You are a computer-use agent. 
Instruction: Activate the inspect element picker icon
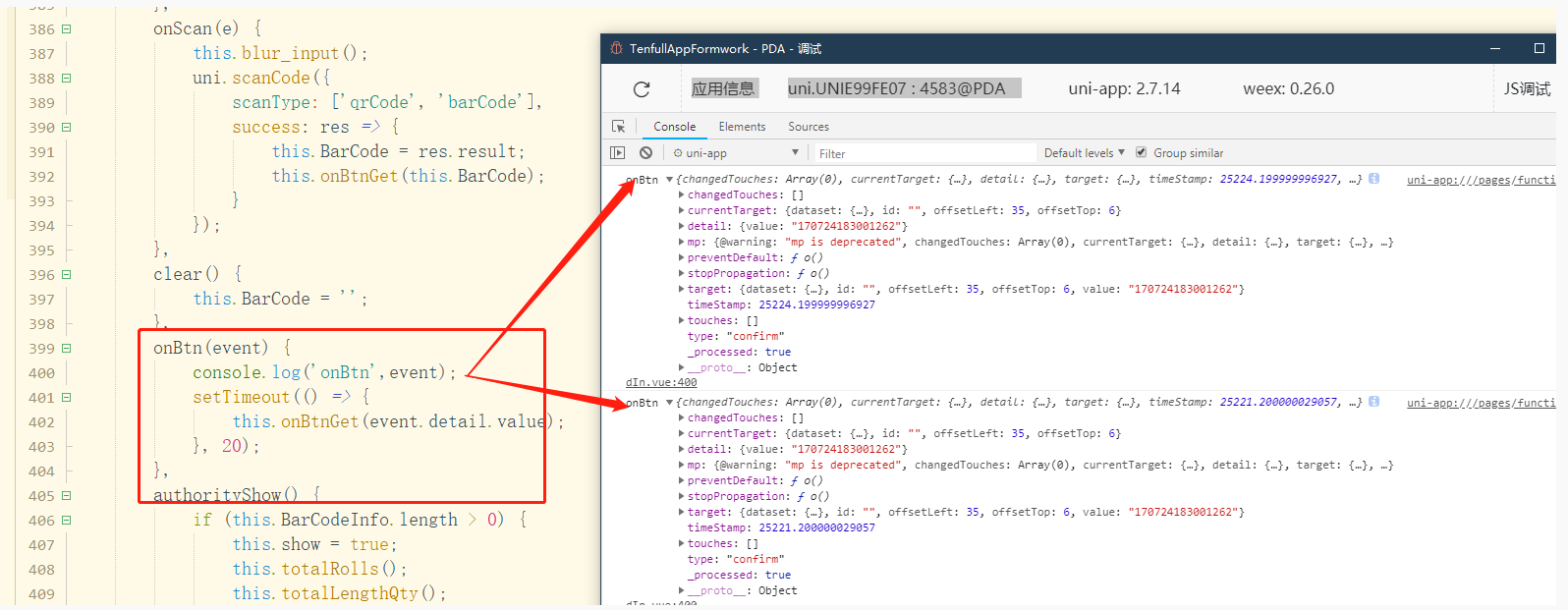(618, 127)
